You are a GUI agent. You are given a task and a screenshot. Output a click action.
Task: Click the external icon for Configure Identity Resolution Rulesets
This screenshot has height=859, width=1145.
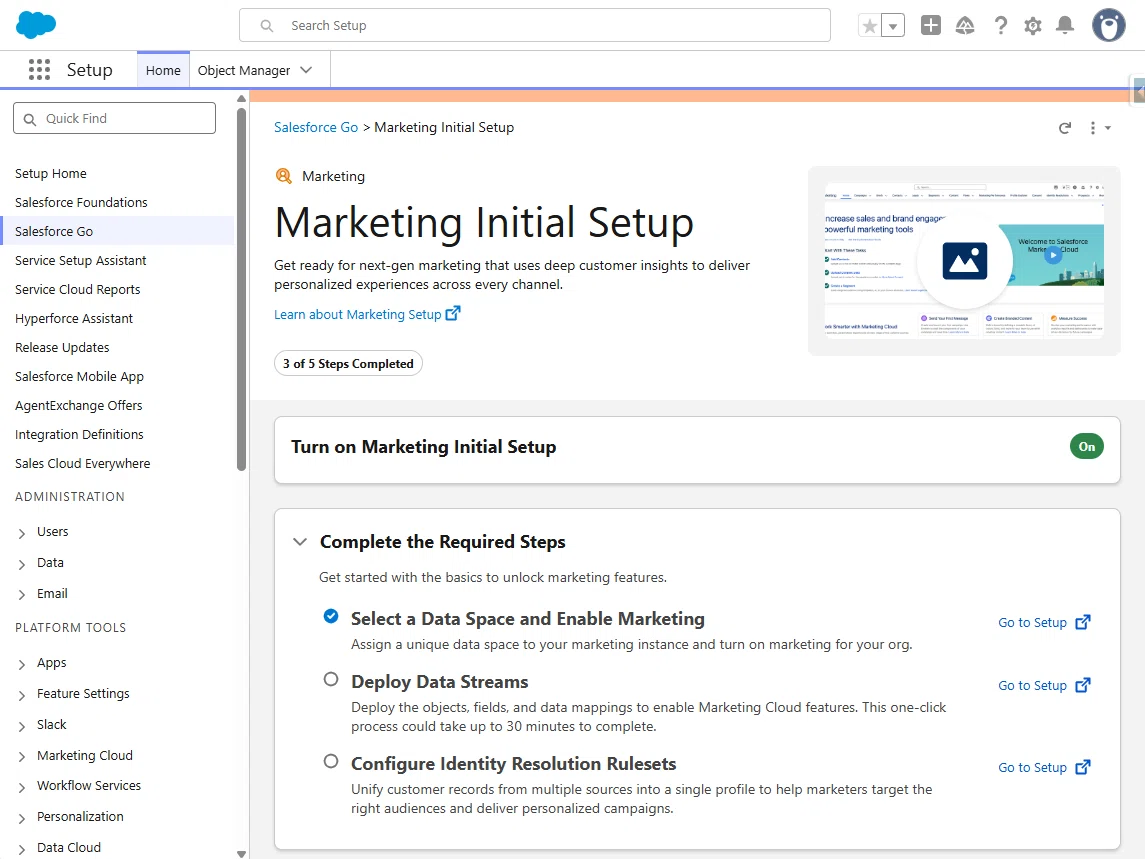(1083, 767)
